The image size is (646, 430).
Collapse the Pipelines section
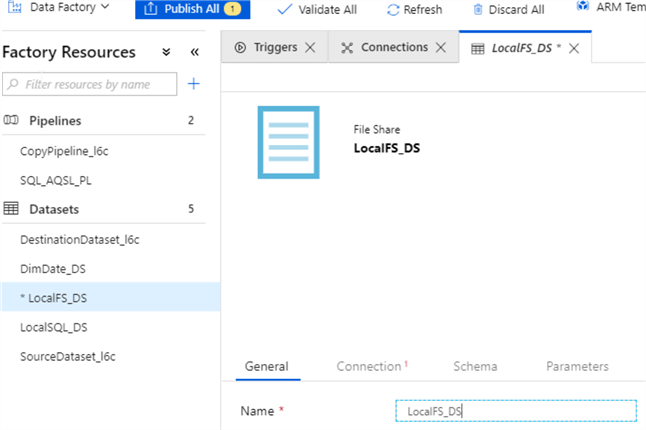pyautogui.click(x=103, y=120)
